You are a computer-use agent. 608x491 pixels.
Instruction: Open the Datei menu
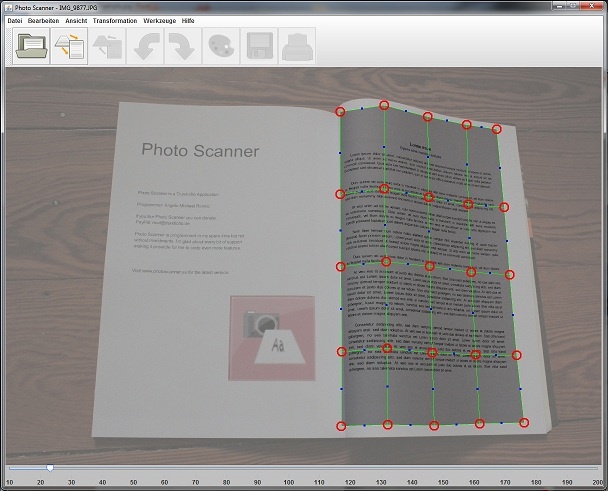pyautogui.click(x=15, y=21)
